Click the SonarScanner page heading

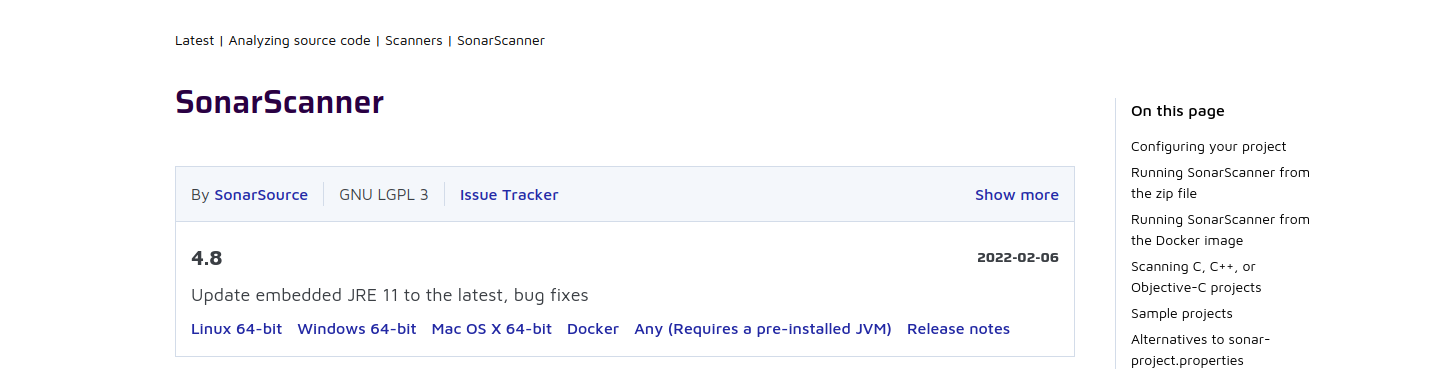[x=280, y=102]
